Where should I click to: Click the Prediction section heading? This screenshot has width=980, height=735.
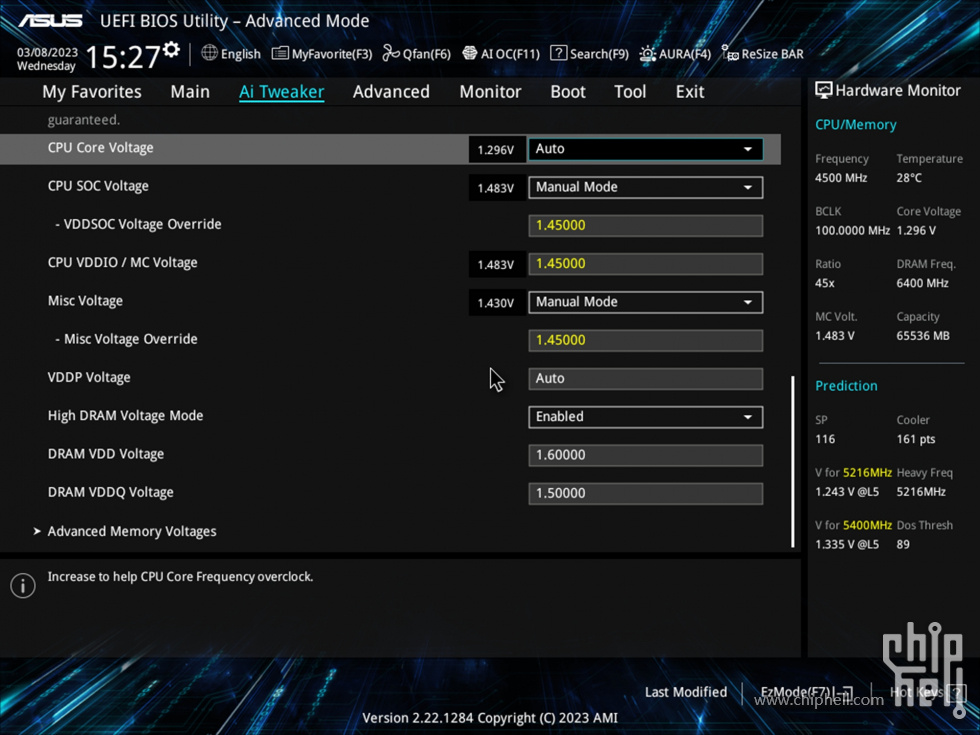pos(846,386)
